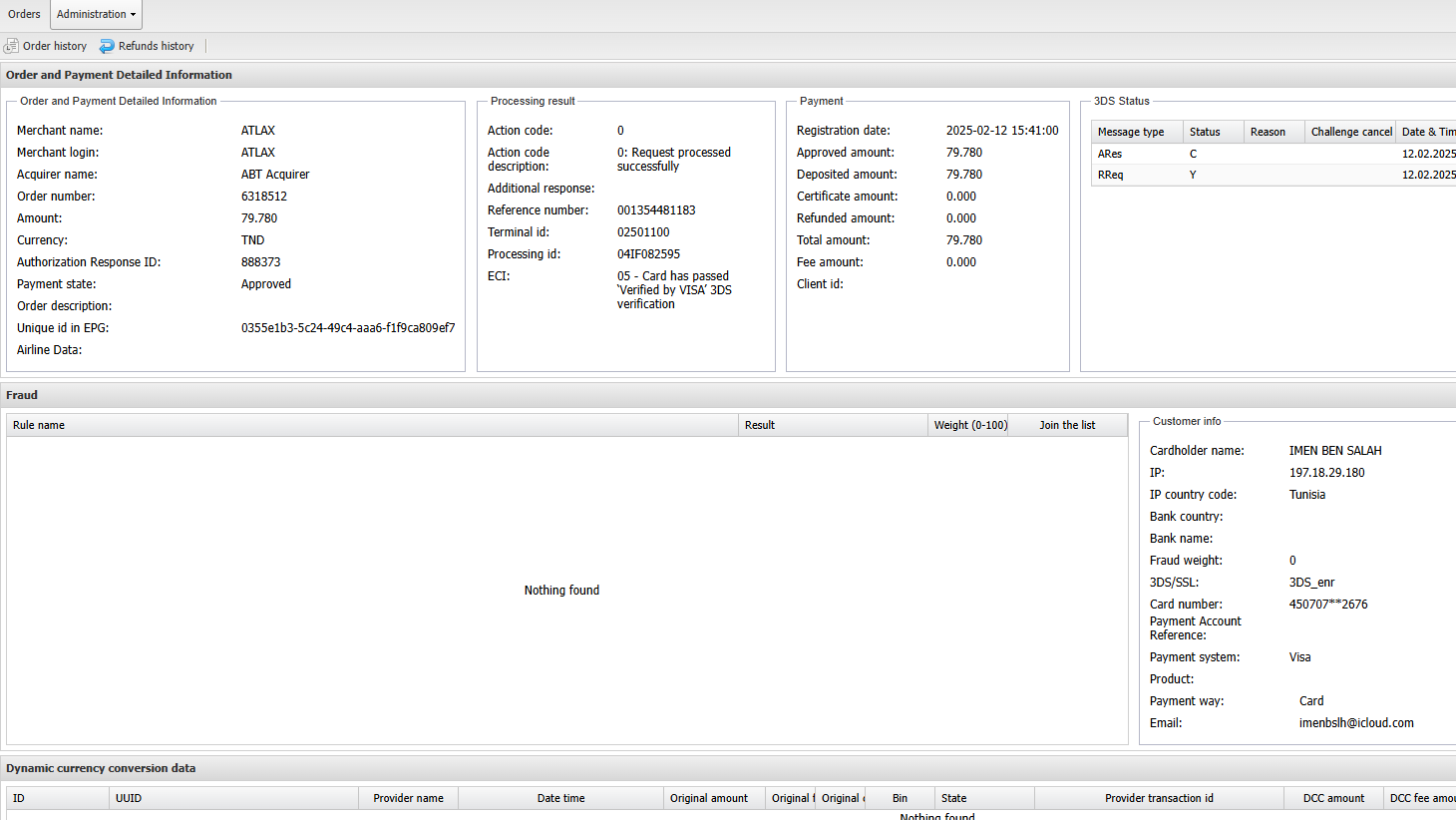Click the Join the list column header
The width and height of the screenshot is (1456, 820).
click(1067, 425)
